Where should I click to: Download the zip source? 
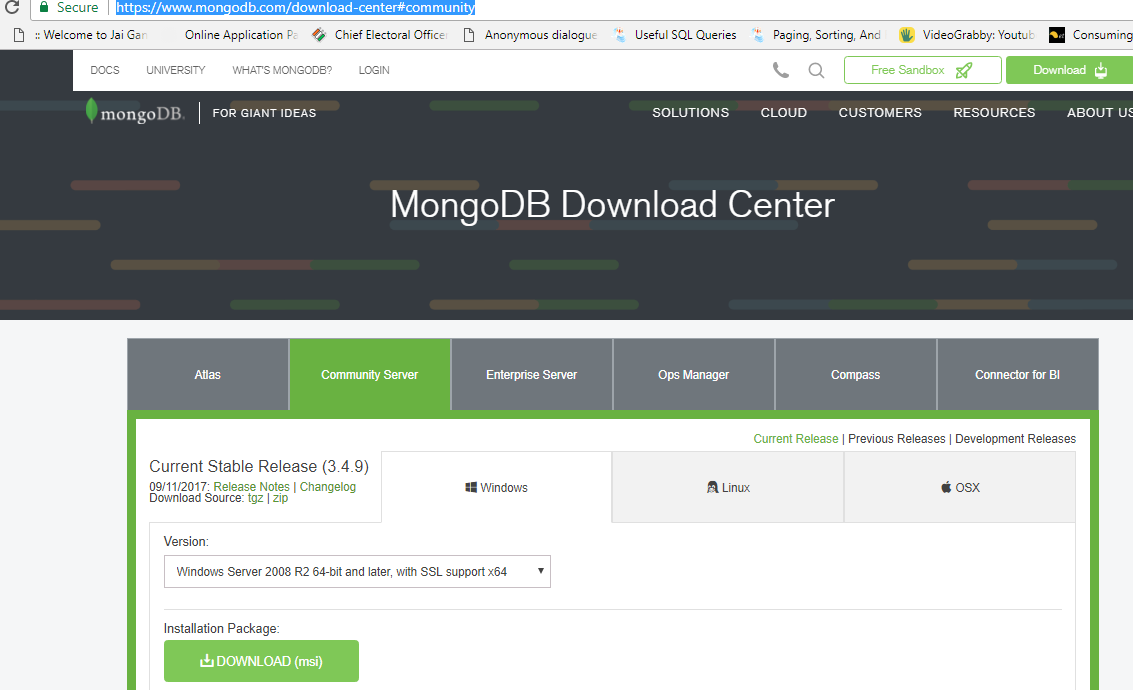pos(280,498)
